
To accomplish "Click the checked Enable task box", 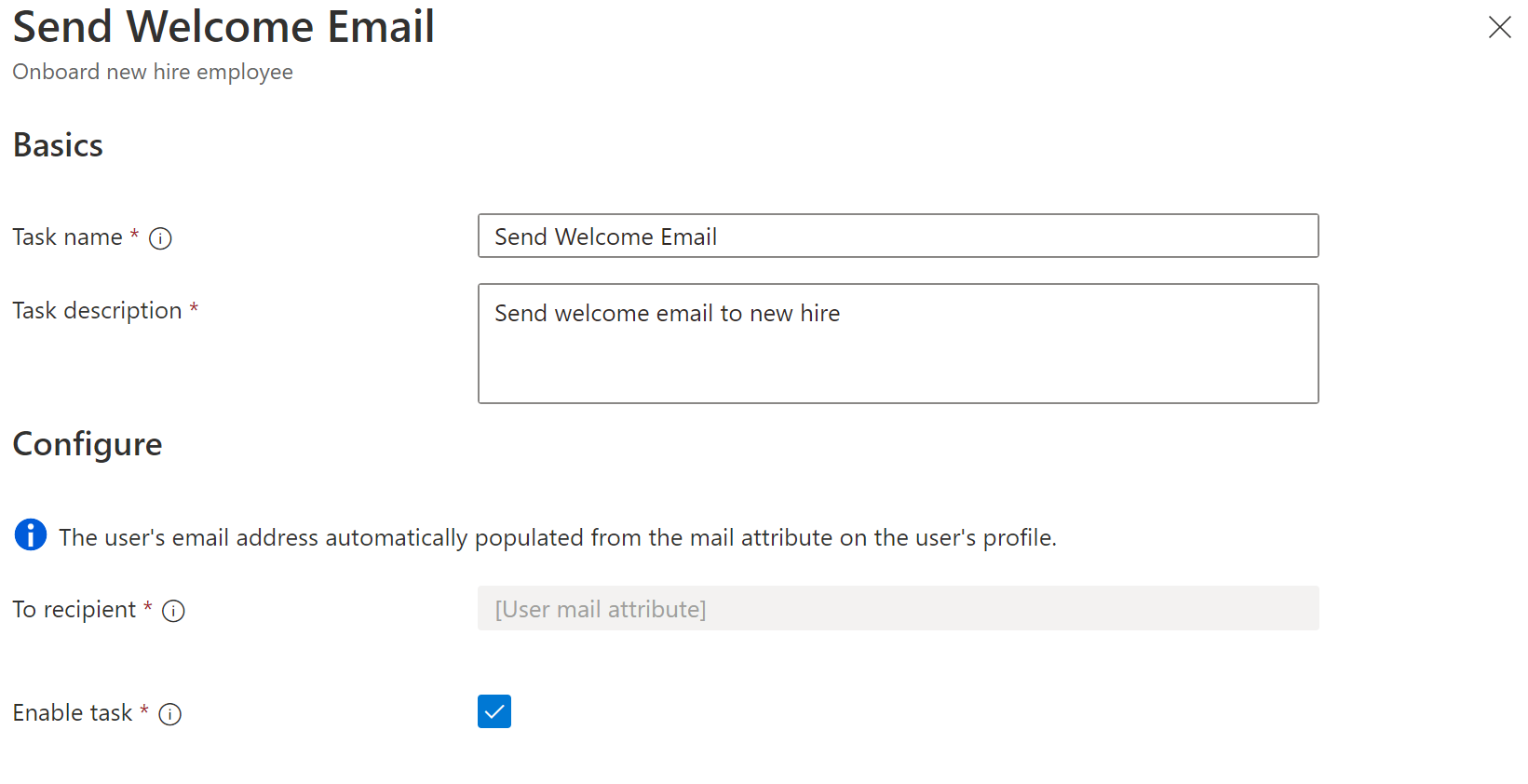I will pyautogui.click(x=494, y=710).
